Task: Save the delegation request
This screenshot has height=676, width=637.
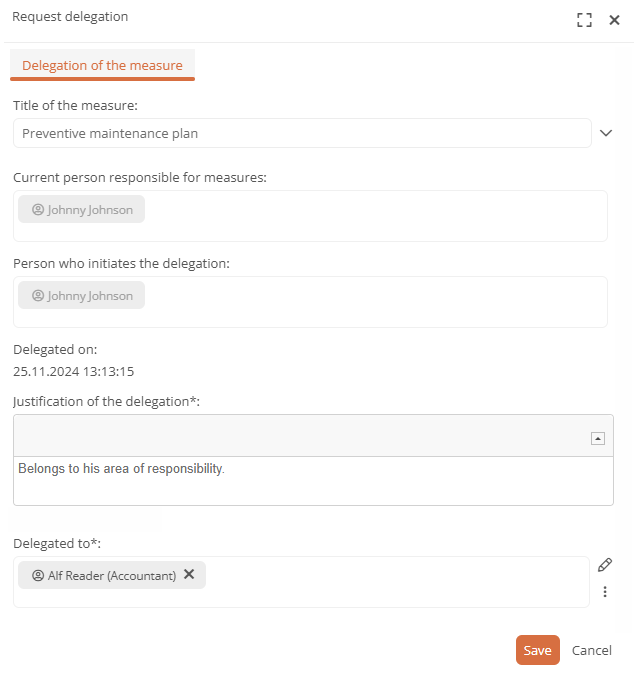Action: point(537,650)
